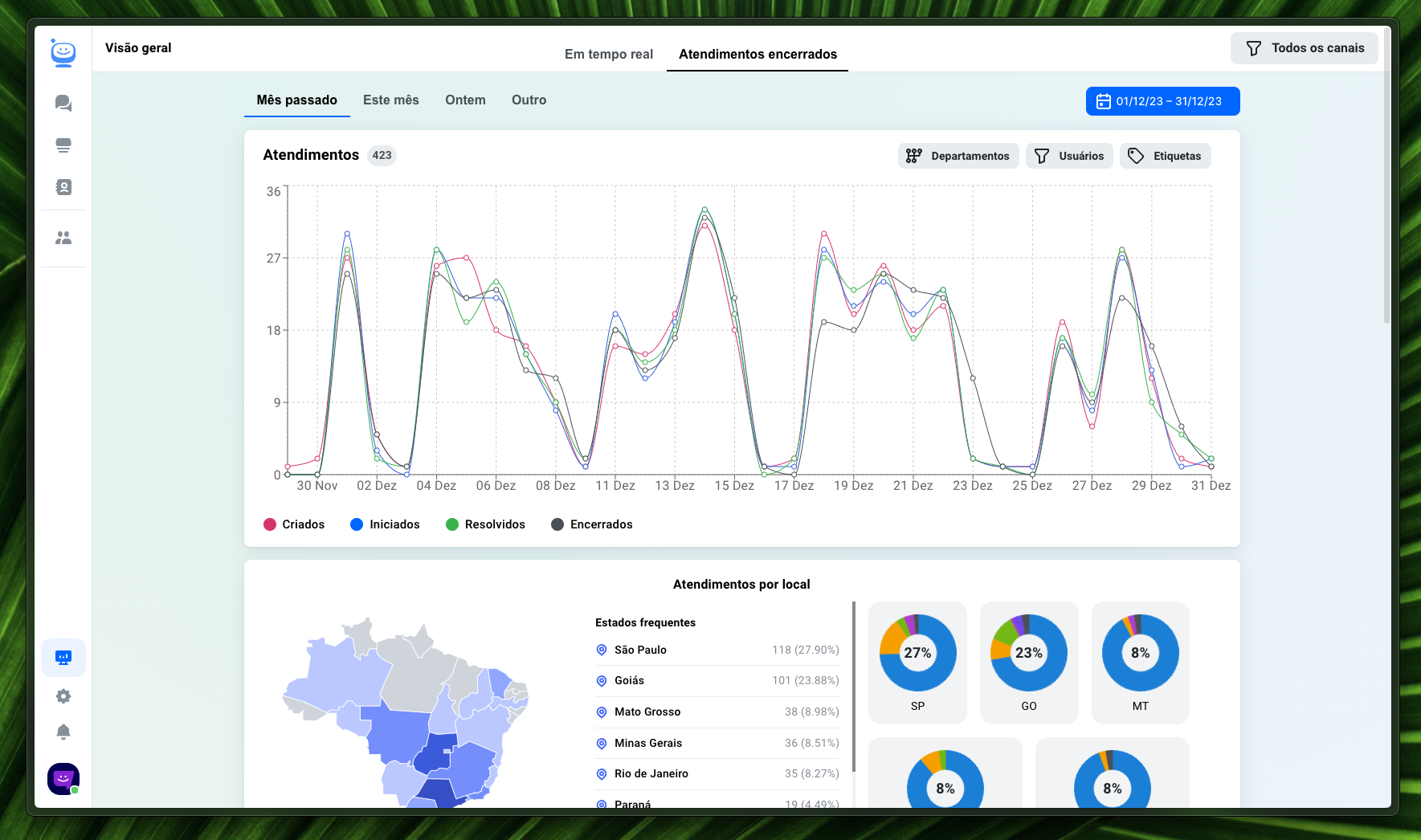Toggle the Criados series in the legend
The width and height of the screenshot is (1421, 840).
pos(294,524)
